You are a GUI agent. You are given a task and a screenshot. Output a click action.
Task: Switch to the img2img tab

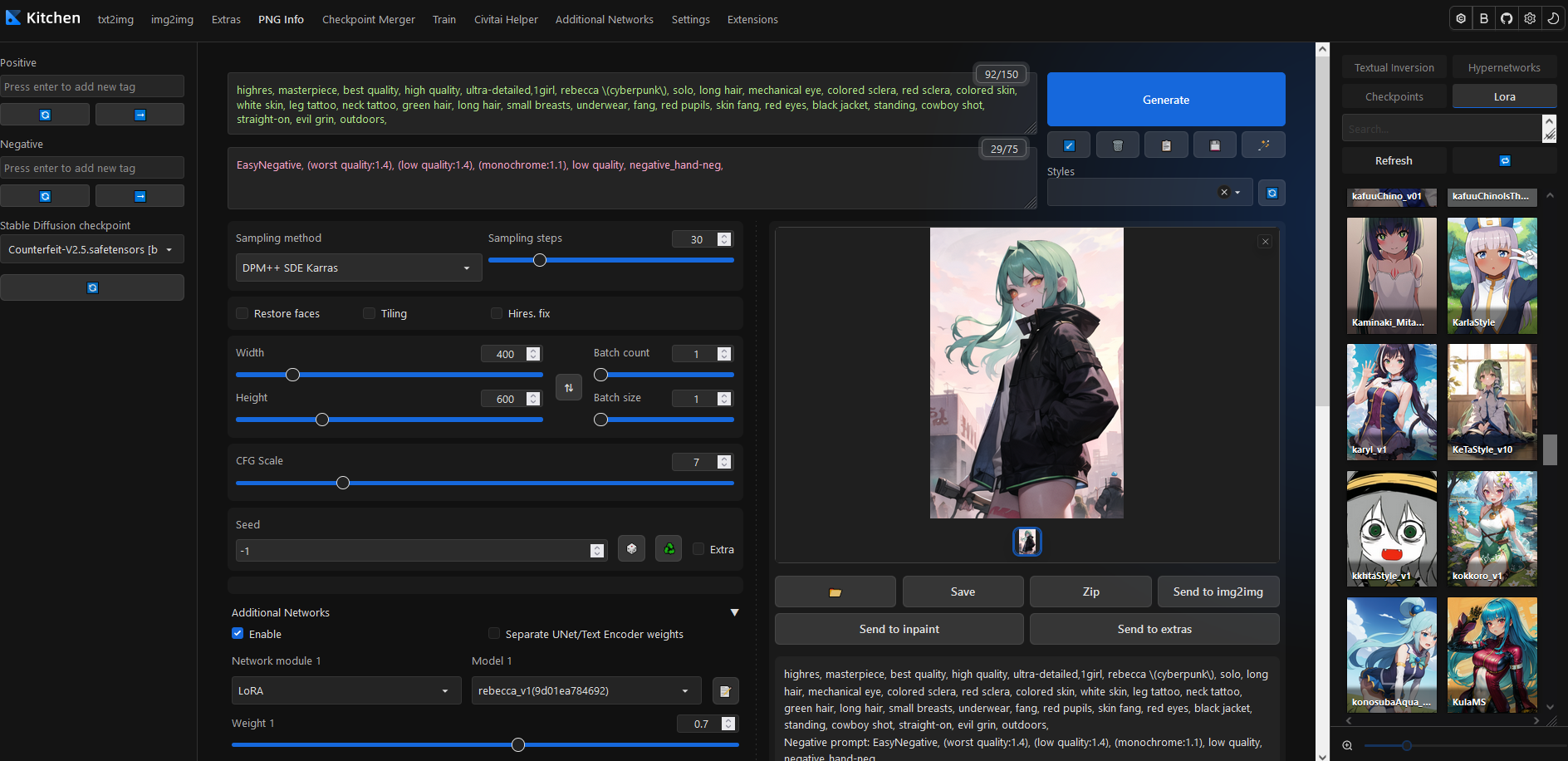point(172,19)
